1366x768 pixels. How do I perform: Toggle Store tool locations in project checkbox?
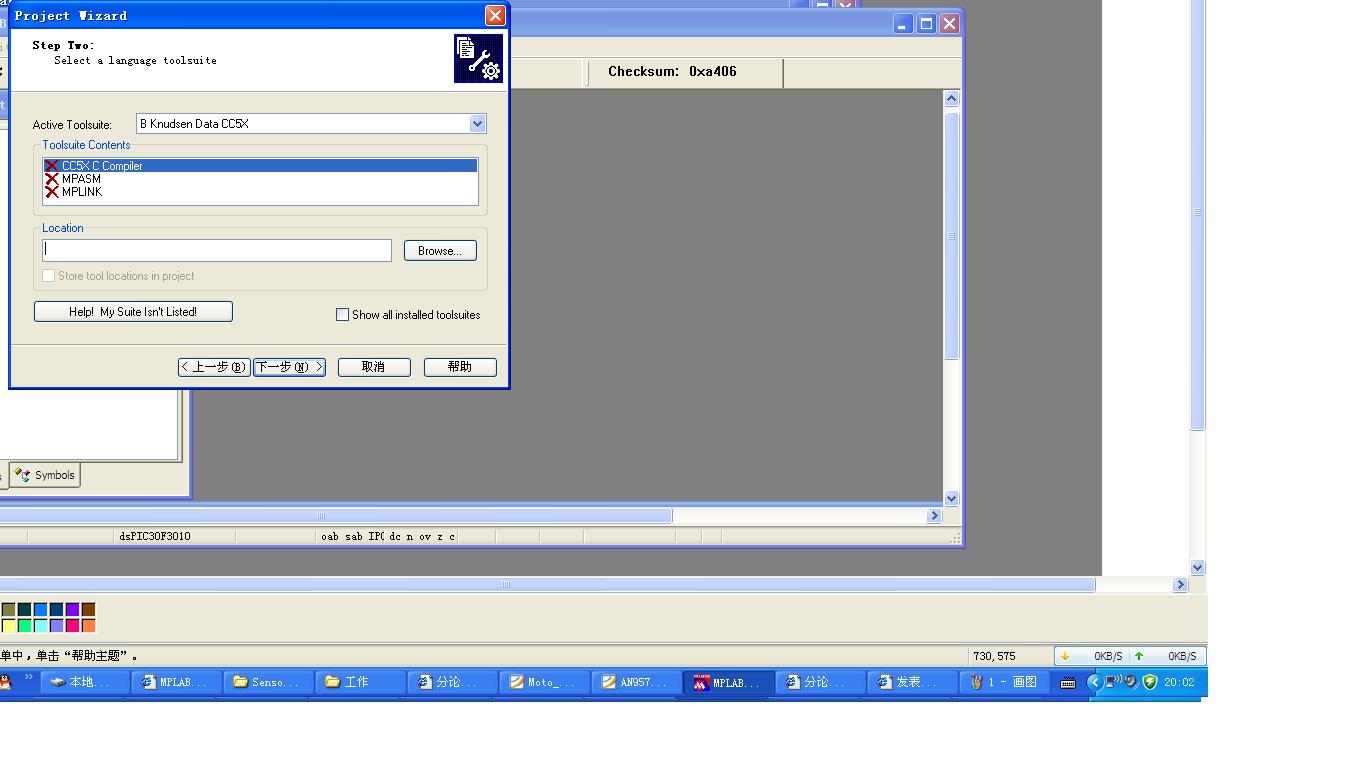pos(48,276)
